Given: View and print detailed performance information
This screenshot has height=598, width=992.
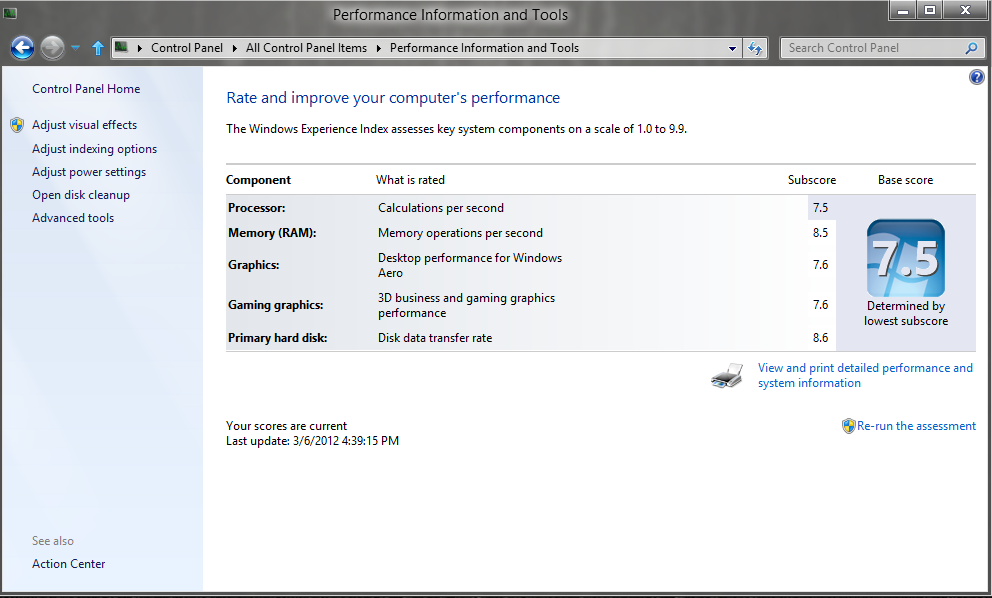Looking at the screenshot, I should 865,375.
